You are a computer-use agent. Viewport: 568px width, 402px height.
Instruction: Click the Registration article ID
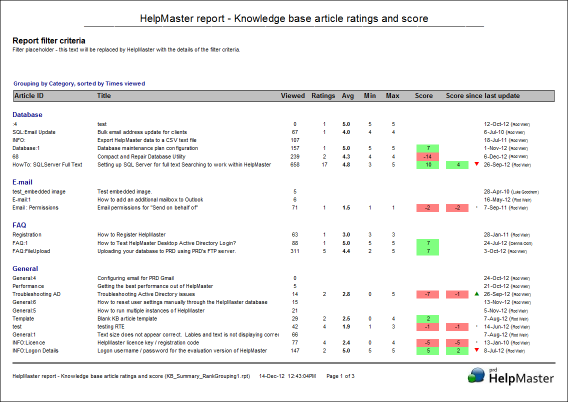(27, 235)
